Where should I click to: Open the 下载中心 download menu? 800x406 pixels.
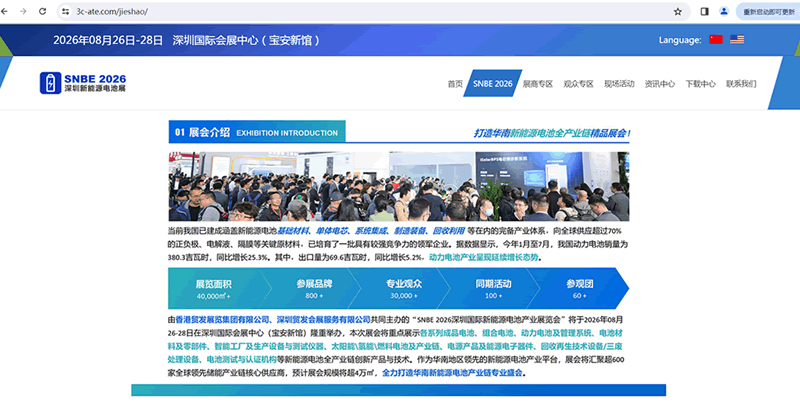(x=700, y=84)
